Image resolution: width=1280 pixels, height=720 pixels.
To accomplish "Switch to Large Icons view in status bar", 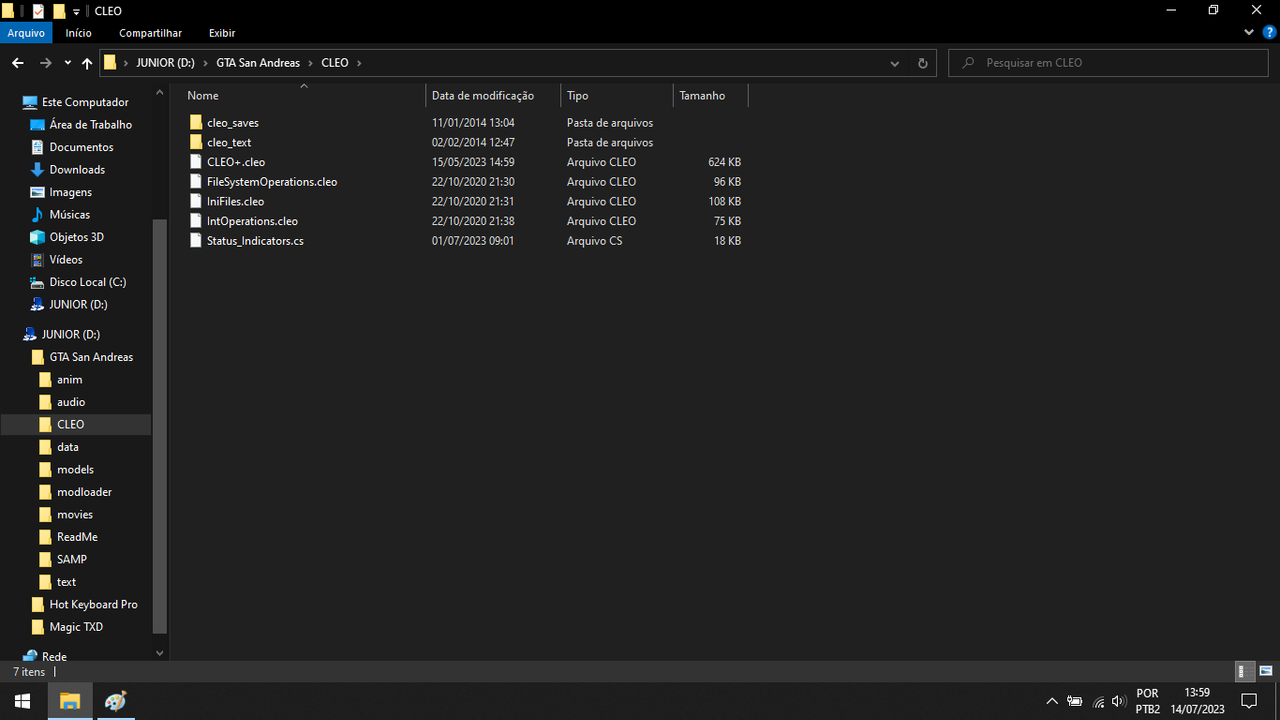I will click(x=1266, y=671).
